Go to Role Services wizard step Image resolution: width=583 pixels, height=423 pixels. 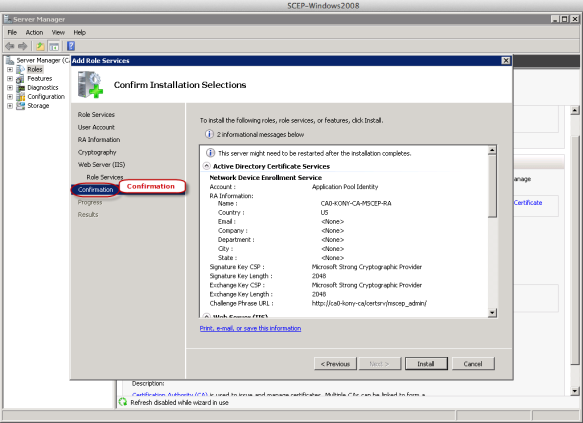[96, 114]
